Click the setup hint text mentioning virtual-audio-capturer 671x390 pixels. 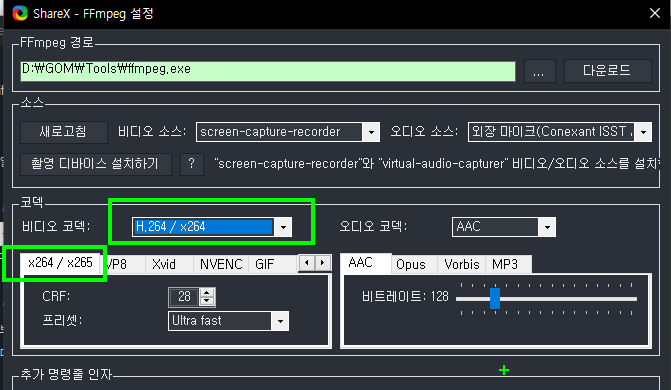[x=437, y=164]
